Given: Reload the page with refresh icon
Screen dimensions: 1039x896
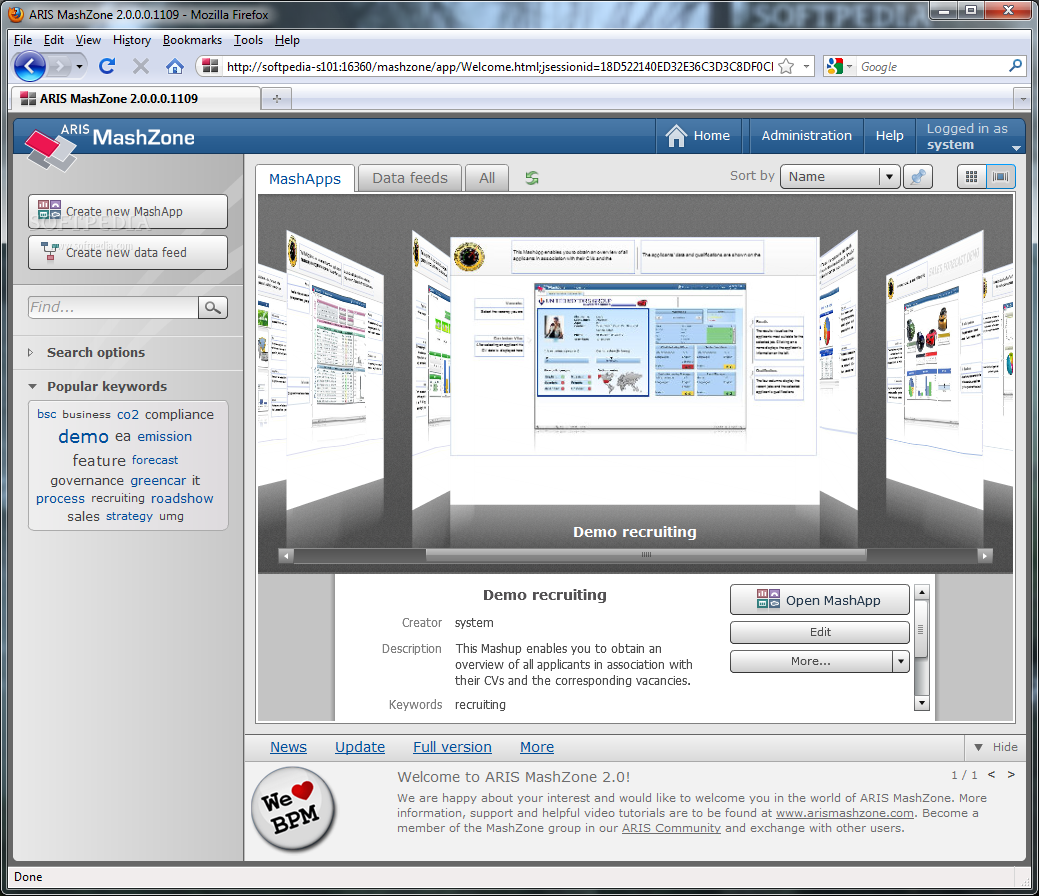Looking at the screenshot, I should point(107,66).
